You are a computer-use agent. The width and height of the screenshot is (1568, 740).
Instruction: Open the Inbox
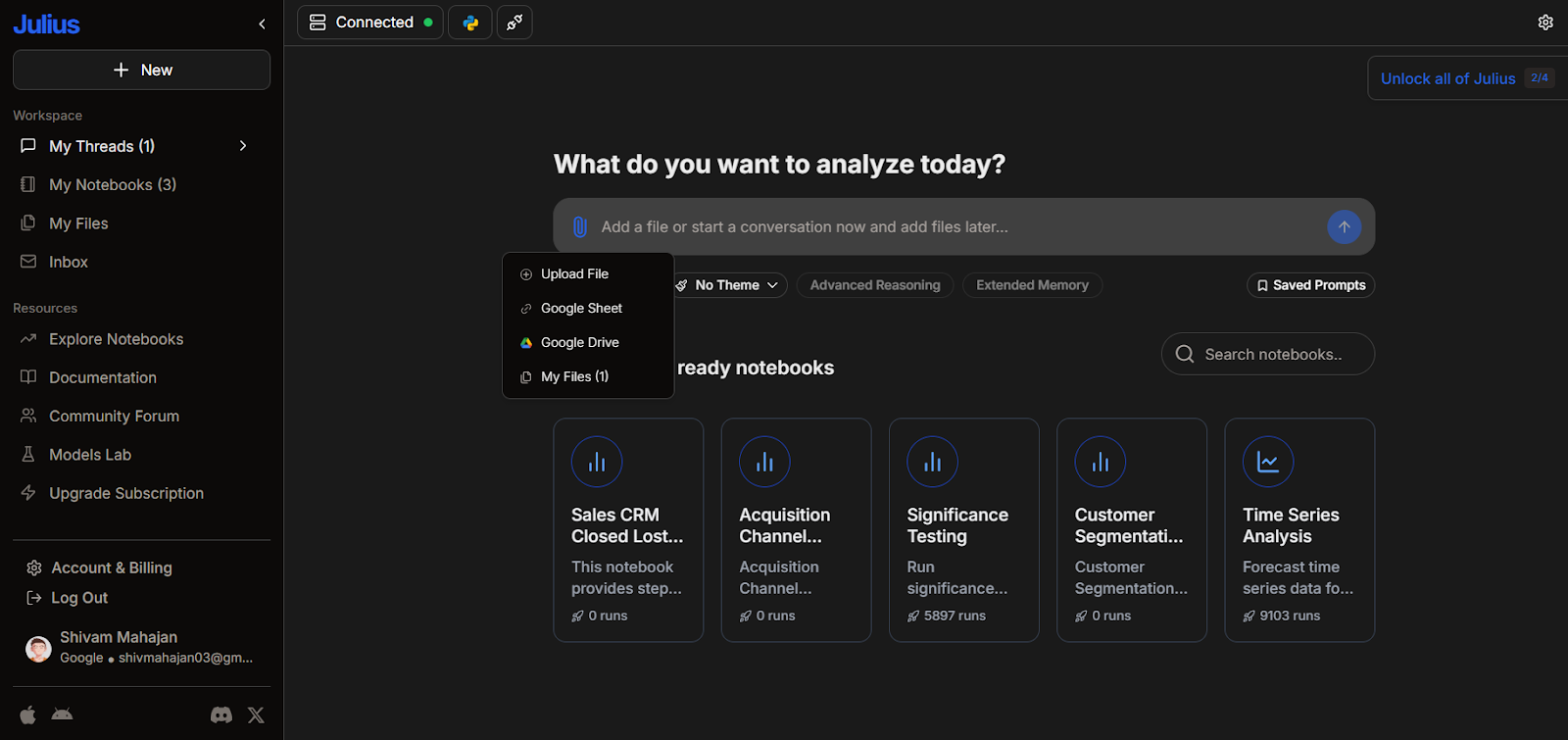(x=69, y=262)
